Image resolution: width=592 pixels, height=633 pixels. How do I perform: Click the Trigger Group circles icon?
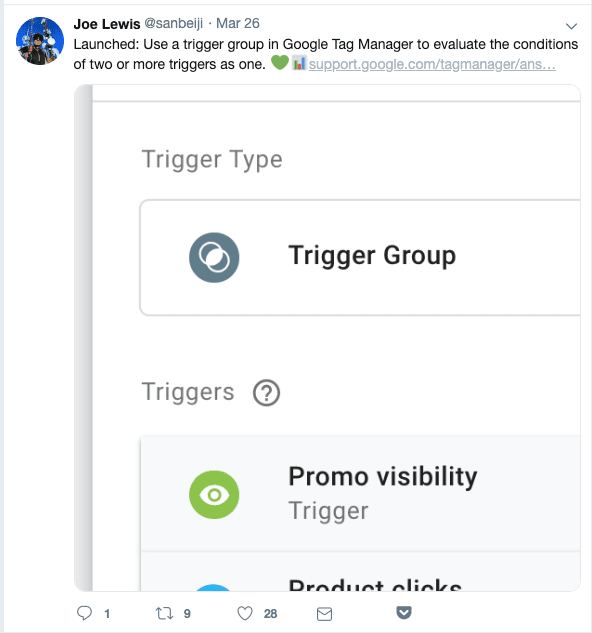point(214,258)
